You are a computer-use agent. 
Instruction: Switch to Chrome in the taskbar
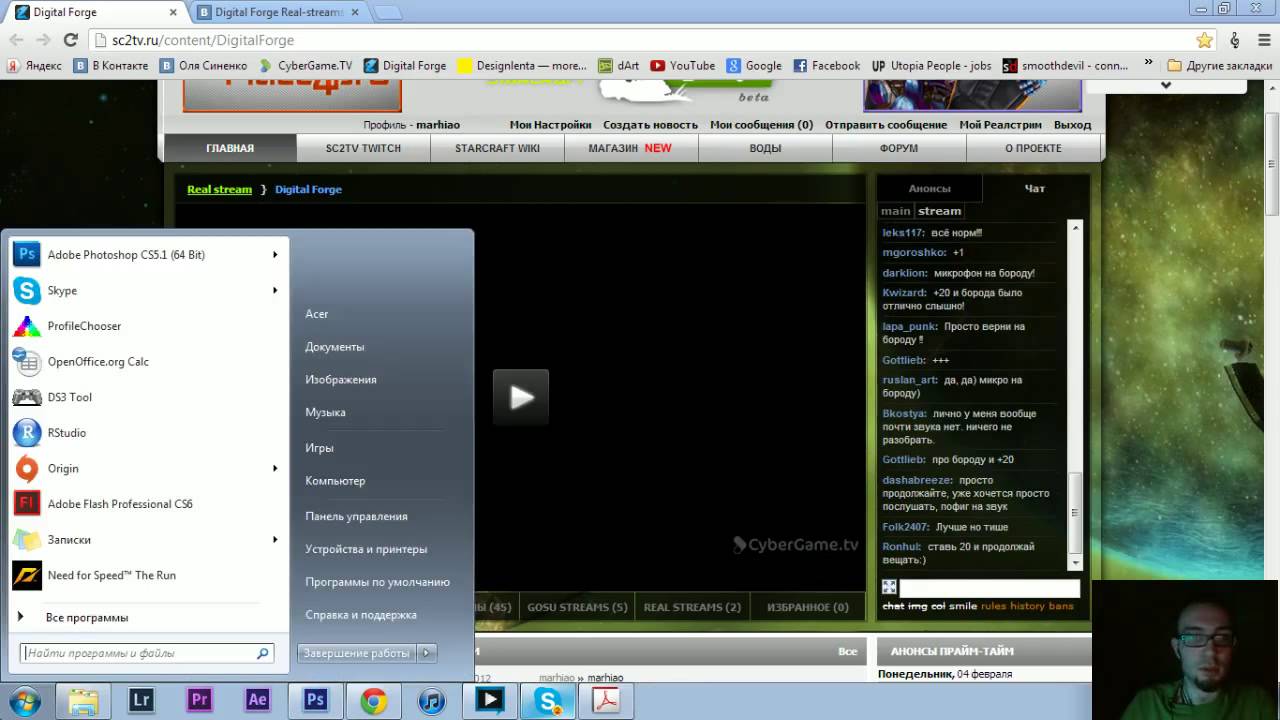tap(373, 701)
